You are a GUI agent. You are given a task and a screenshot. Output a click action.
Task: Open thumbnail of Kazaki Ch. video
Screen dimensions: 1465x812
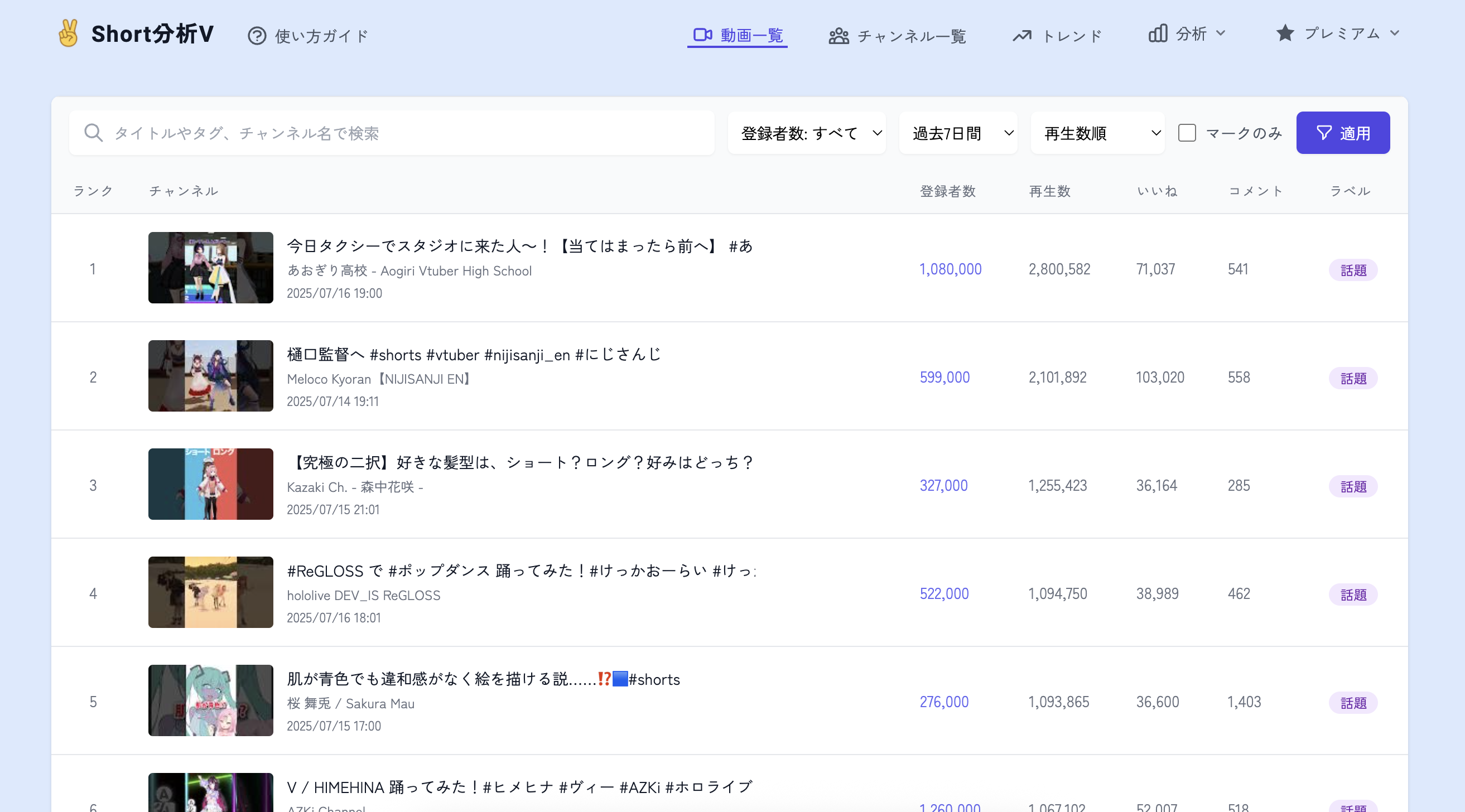(x=210, y=484)
